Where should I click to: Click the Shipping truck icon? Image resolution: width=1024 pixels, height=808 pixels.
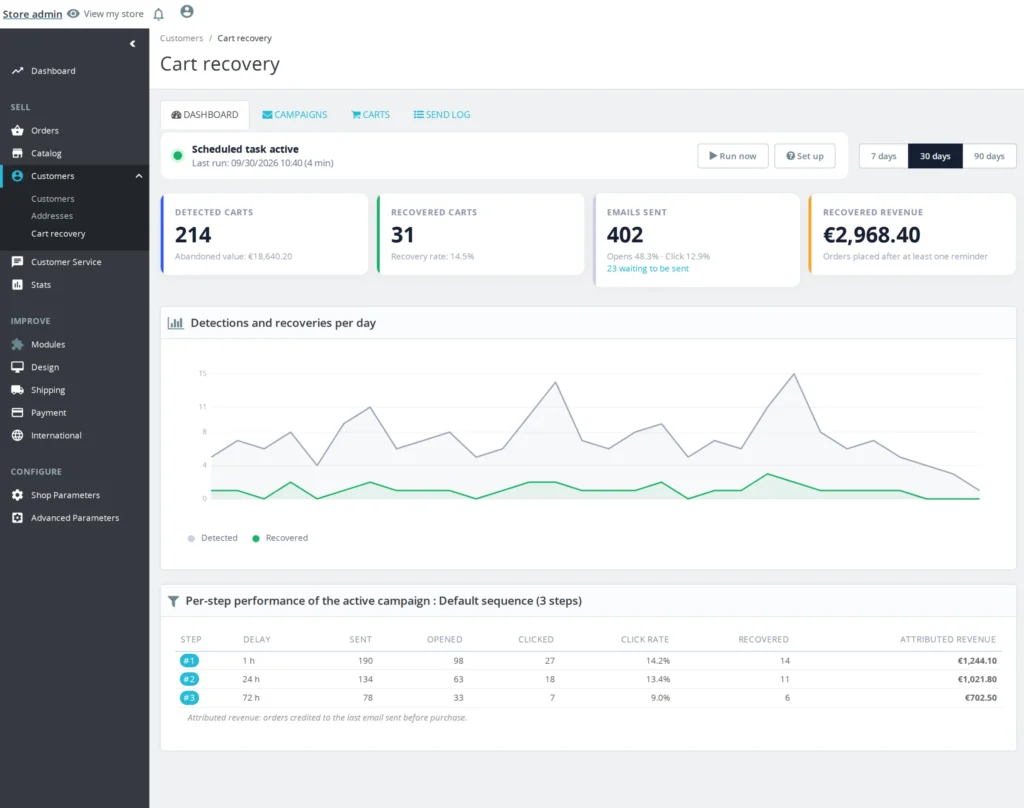point(18,390)
